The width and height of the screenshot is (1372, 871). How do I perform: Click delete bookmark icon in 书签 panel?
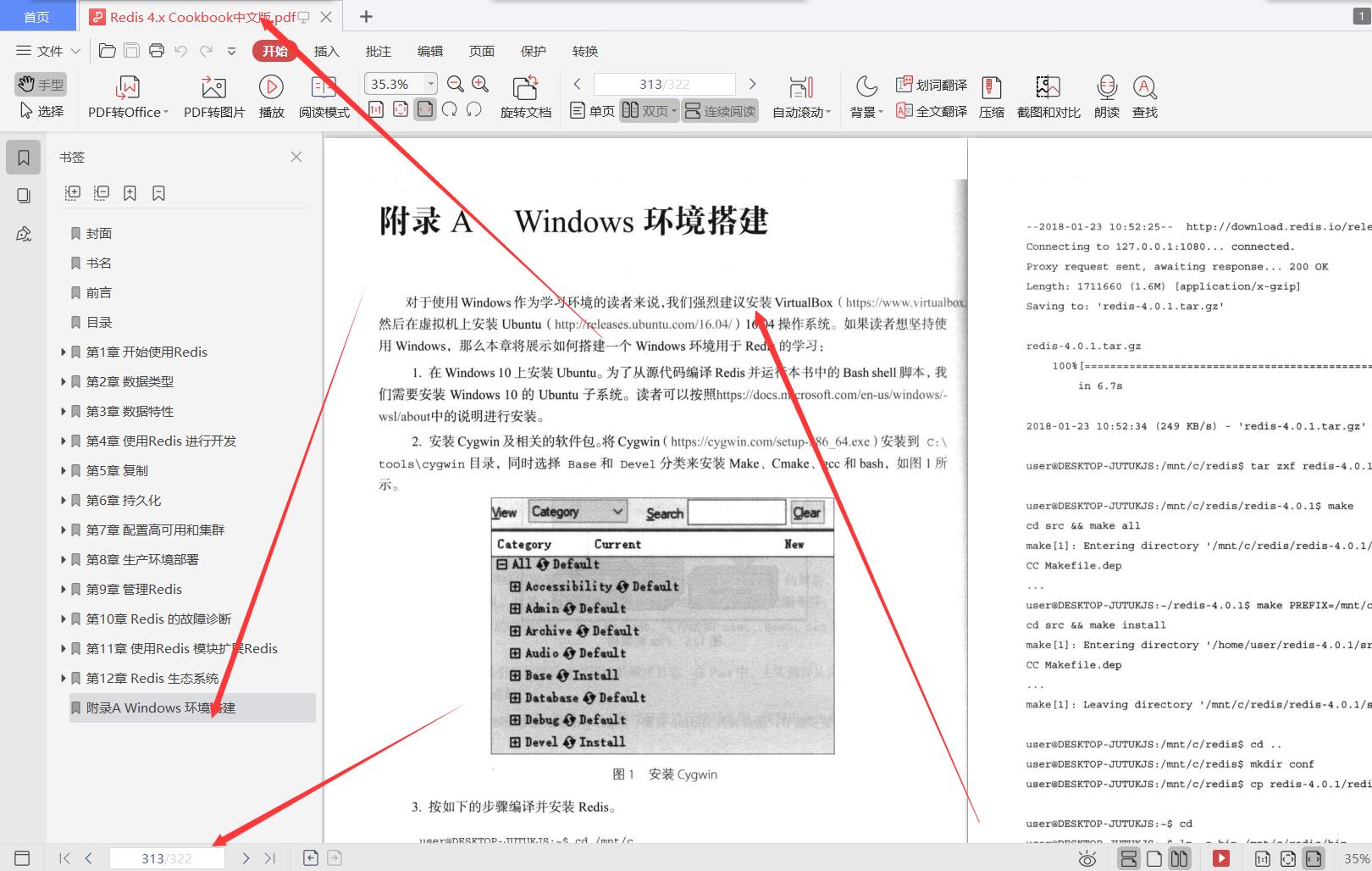tap(158, 193)
